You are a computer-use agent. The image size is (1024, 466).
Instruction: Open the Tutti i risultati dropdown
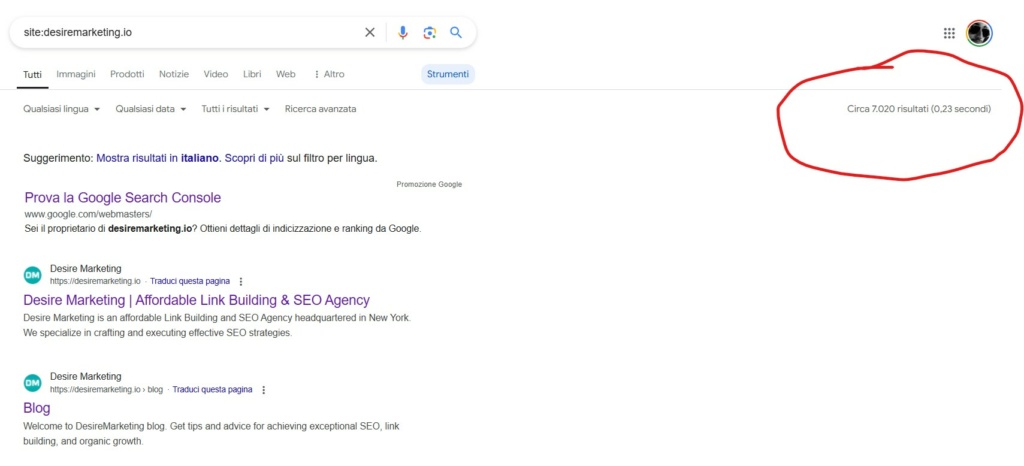235,109
